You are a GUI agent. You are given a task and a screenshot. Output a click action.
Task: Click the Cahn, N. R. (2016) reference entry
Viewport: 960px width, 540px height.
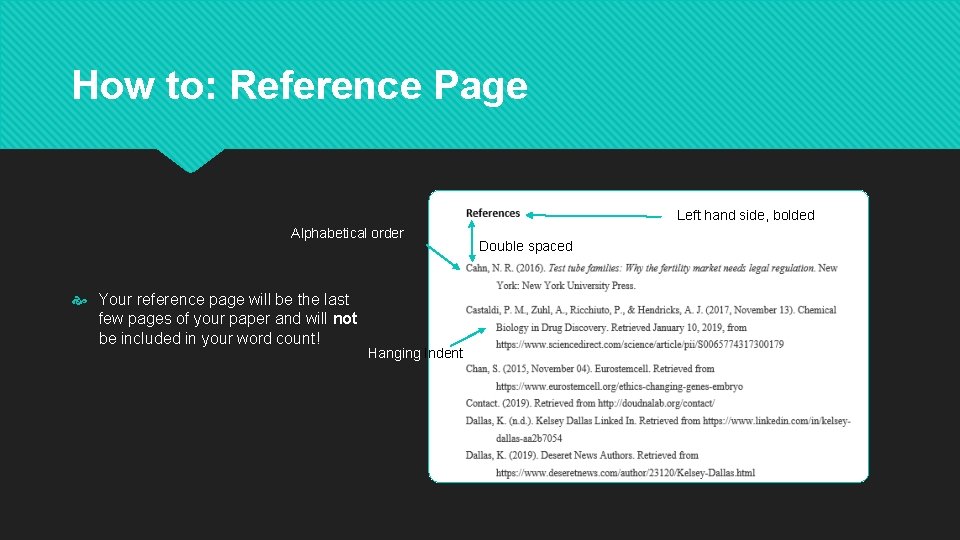click(651, 277)
